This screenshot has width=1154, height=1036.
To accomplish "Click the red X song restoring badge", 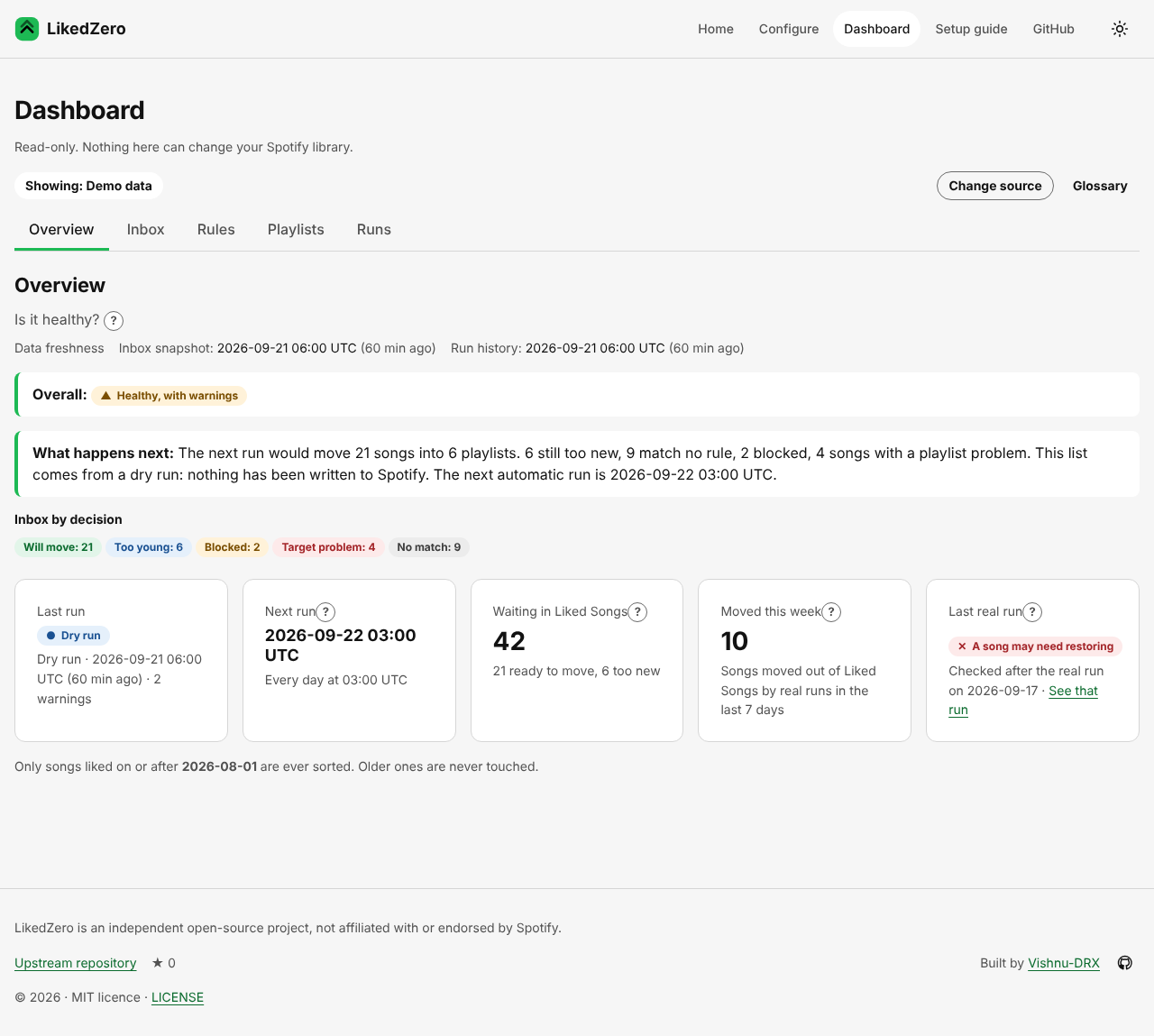I will pos(1037,646).
